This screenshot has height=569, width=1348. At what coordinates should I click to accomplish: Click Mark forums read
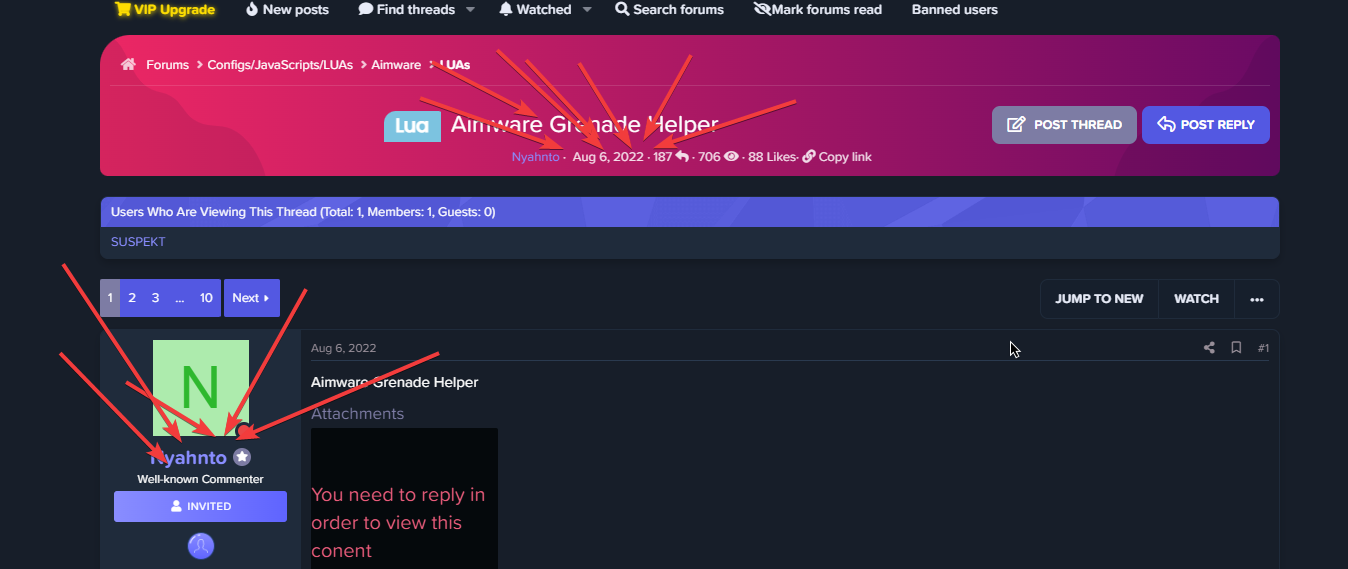pos(818,9)
